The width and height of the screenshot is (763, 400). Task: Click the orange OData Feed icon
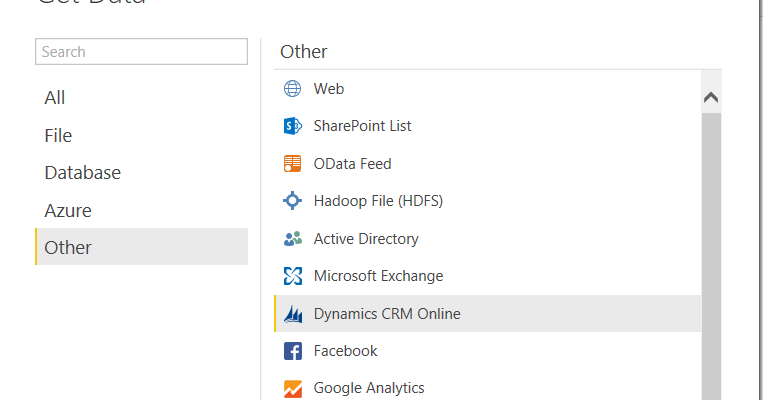pyautogui.click(x=292, y=164)
